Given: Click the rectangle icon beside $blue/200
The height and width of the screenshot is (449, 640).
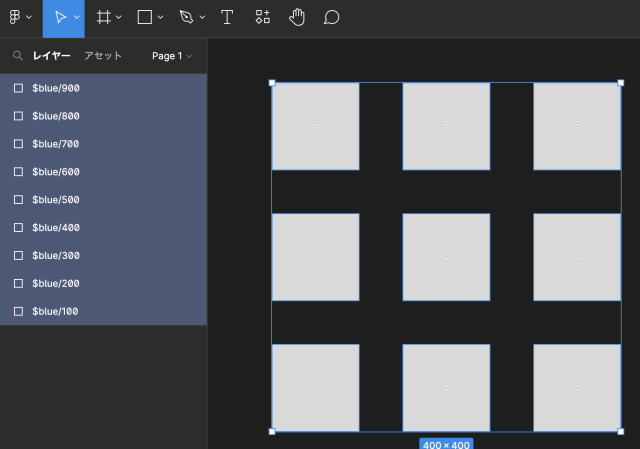Looking at the screenshot, I should (18, 283).
